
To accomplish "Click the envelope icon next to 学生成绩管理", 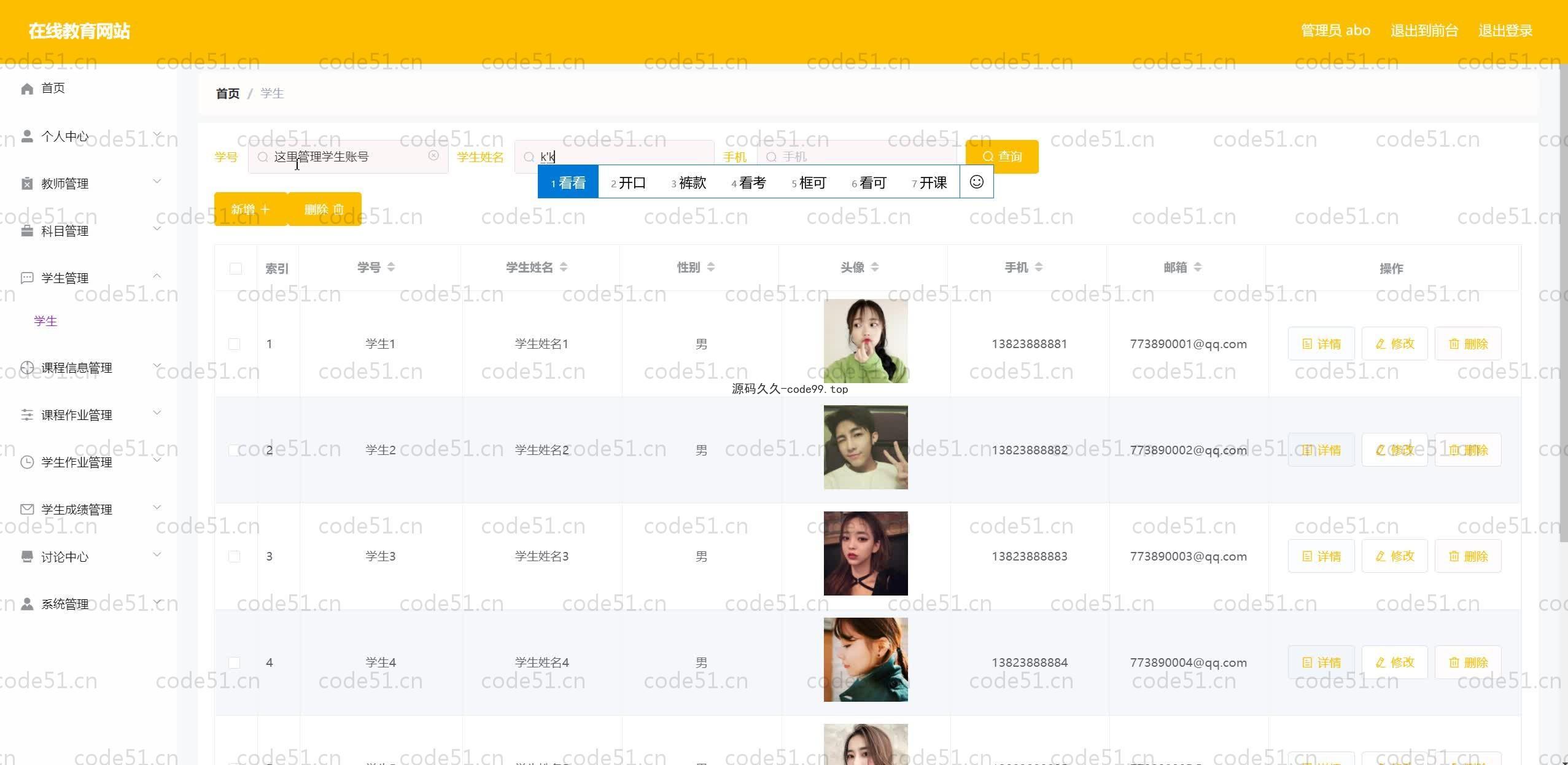I will 27,510.
